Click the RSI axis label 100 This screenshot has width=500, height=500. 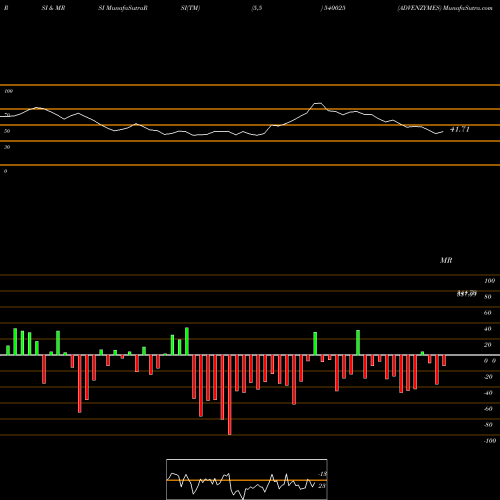pyautogui.click(x=8, y=91)
